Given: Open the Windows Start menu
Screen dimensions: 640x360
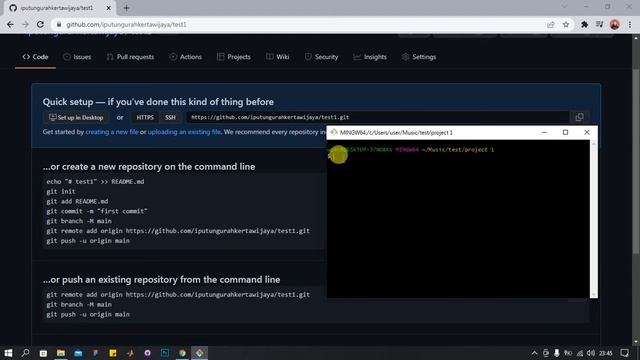Looking at the screenshot, I should point(8,353).
